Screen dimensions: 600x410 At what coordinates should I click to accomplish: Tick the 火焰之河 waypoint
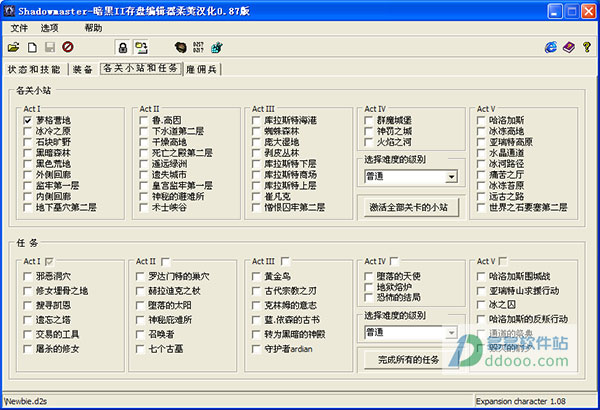click(x=369, y=142)
